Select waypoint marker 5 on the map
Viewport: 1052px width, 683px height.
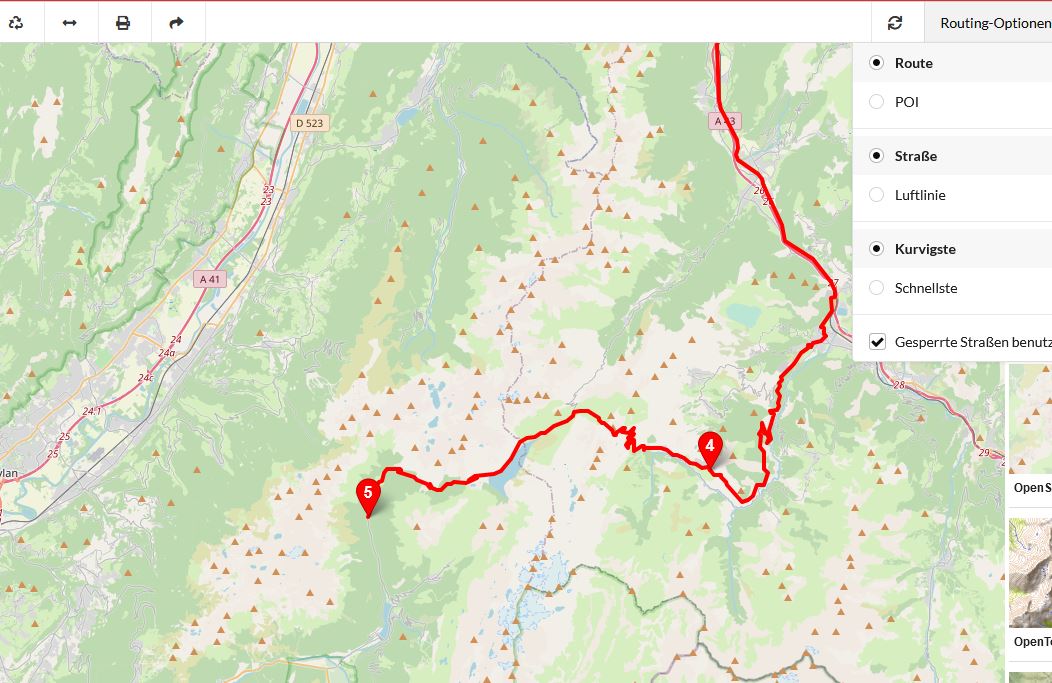click(x=368, y=496)
